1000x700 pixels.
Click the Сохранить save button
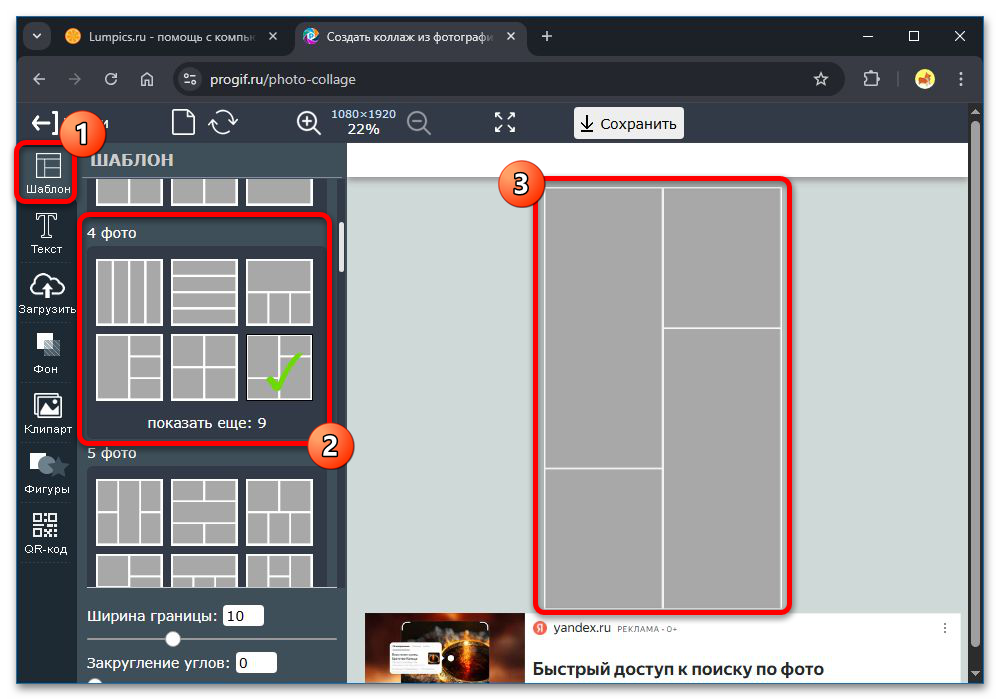click(x=629, y=124)
